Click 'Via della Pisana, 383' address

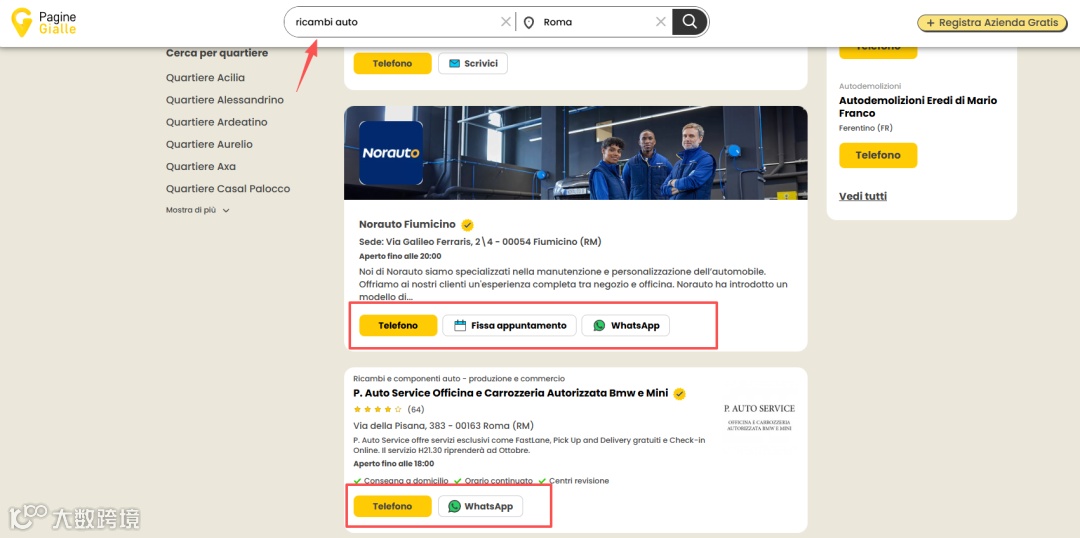(444, 426)
